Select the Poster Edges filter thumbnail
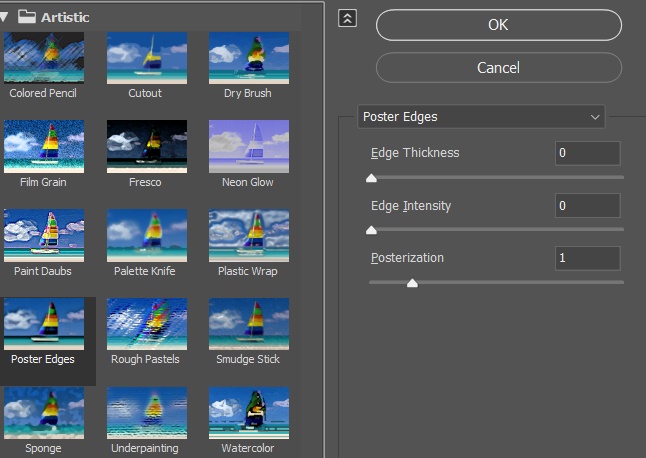 click(44, 324)
